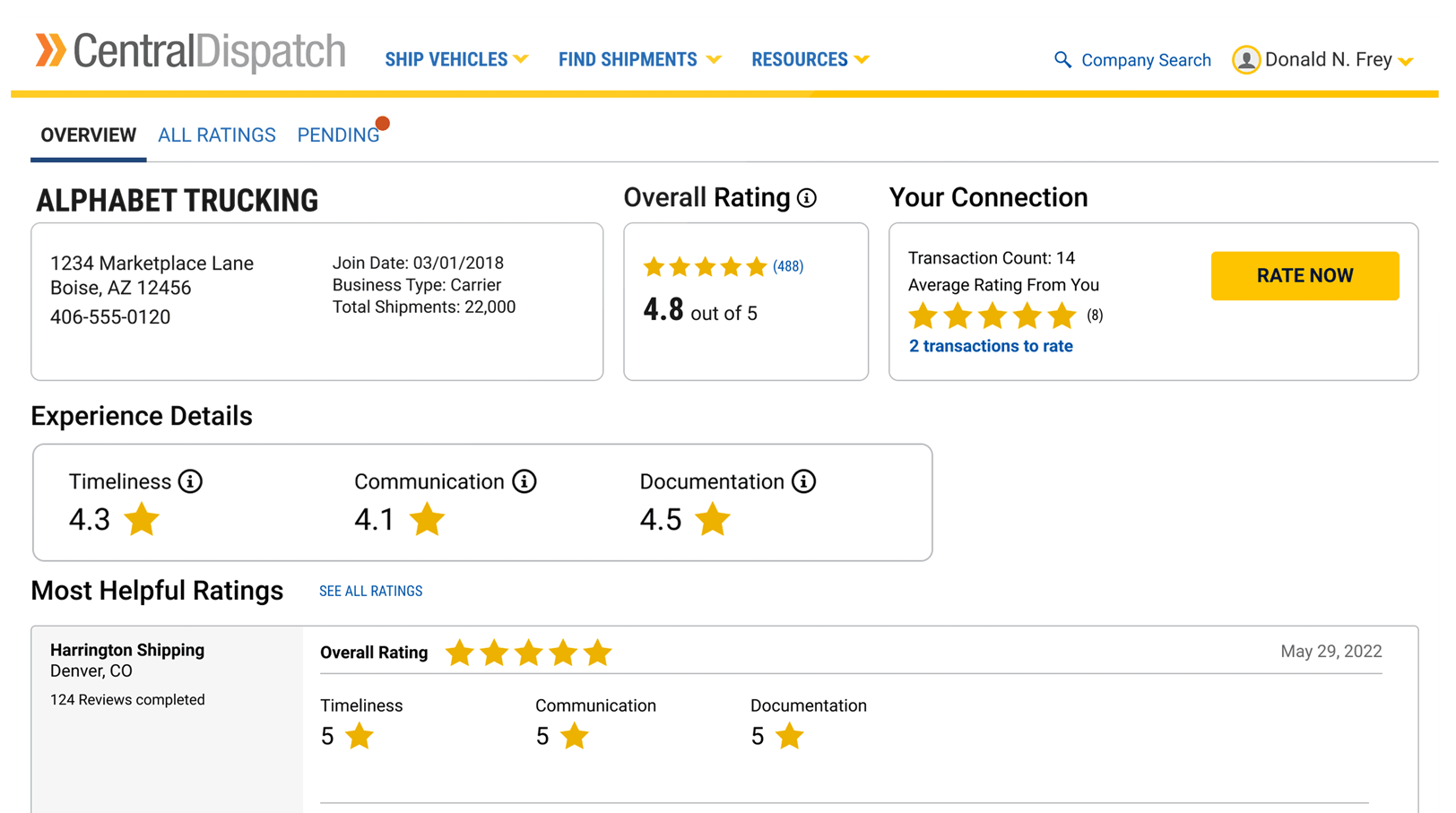Click the Denver, CO reviewer location
The width and height of the screenshot is (1456, 813).
[91, 671]
